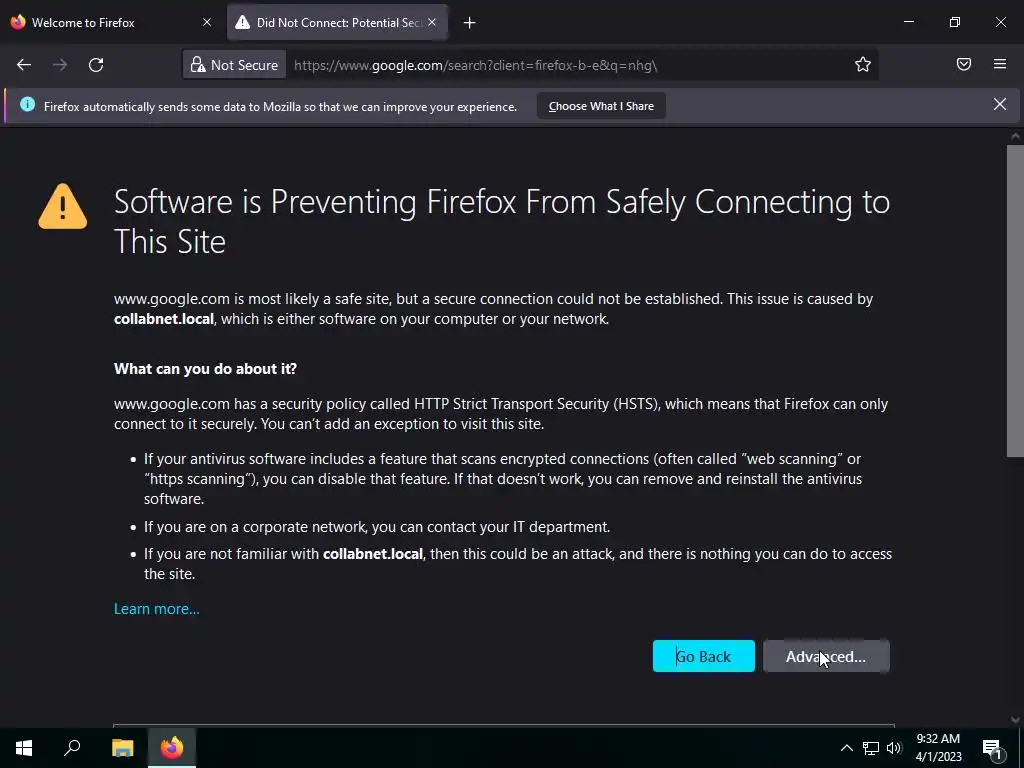Click the scrollbar down arrow

(1015, 720)
